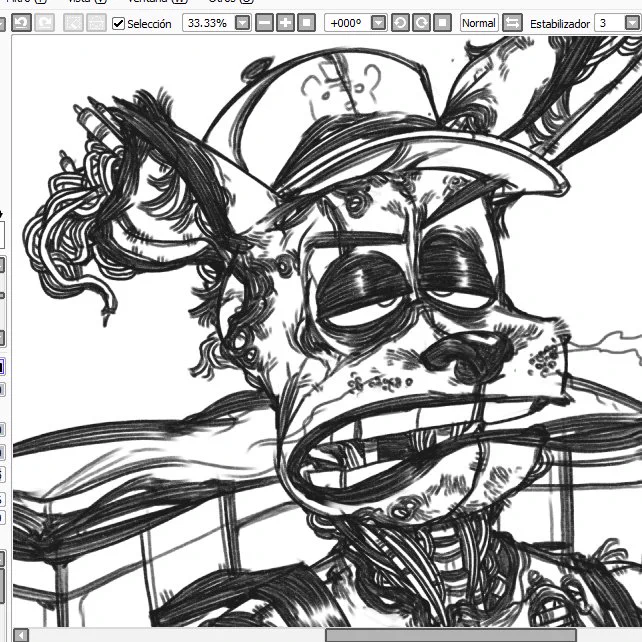
Task: Zoom in with the plus button
Action: (x=285, y=23)
